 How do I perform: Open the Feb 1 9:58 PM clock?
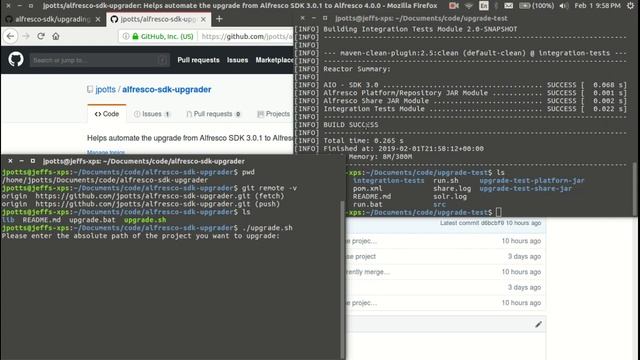[597, 6]
